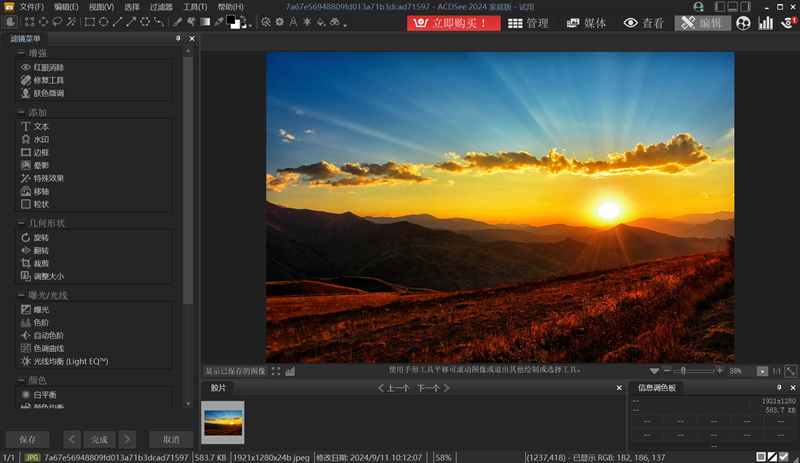Toggle full screen preview icon below image

[276, 371]
